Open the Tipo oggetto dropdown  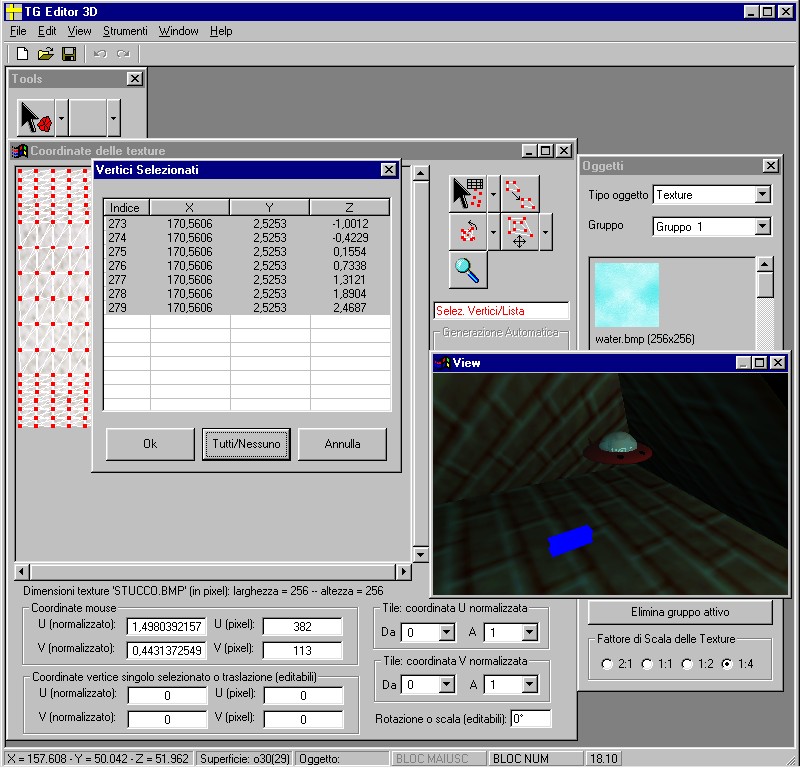tap(762, 195)
